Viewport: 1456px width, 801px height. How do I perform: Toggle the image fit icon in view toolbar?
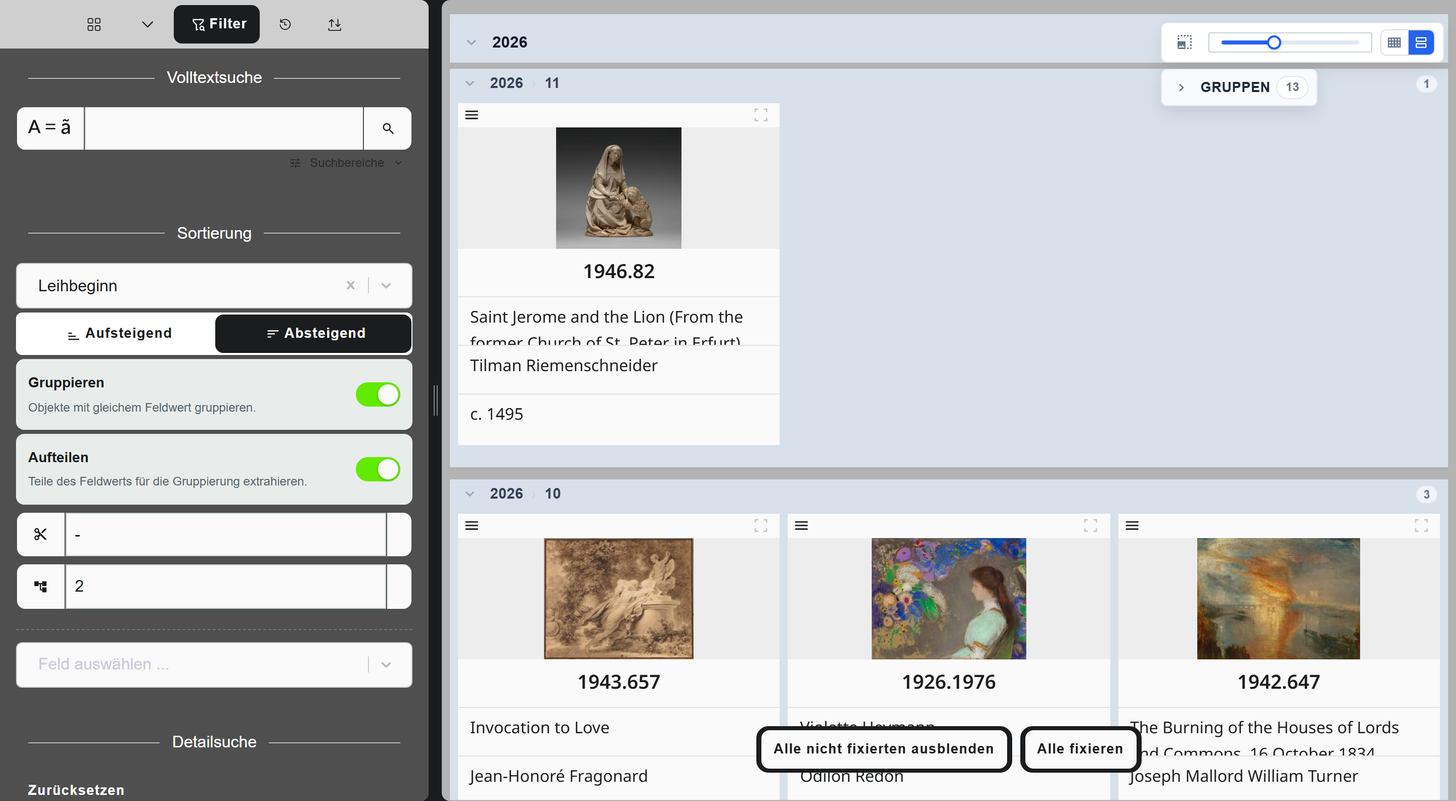click(1184, 42)
